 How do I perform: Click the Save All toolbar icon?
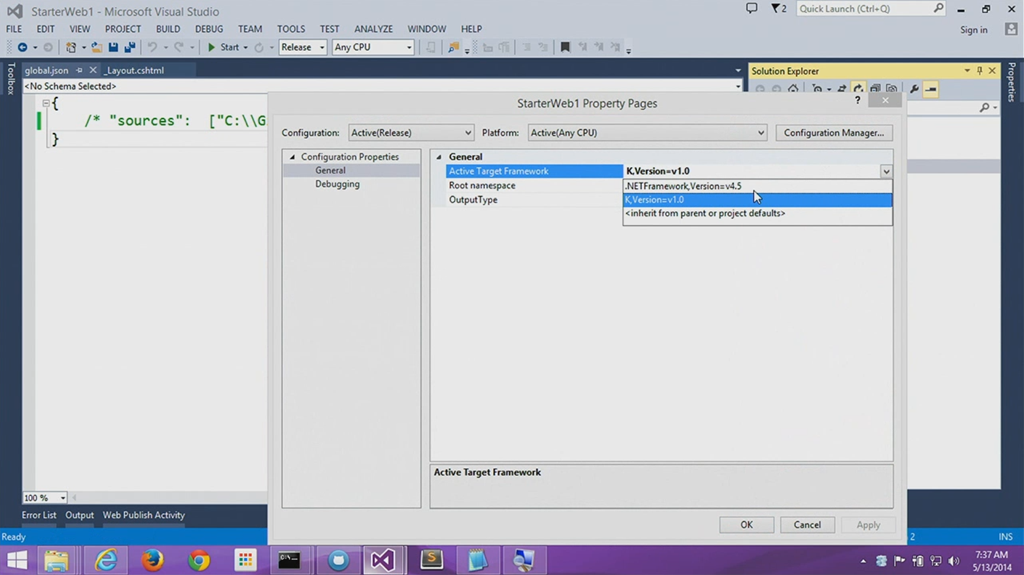[x=129, y=47]
